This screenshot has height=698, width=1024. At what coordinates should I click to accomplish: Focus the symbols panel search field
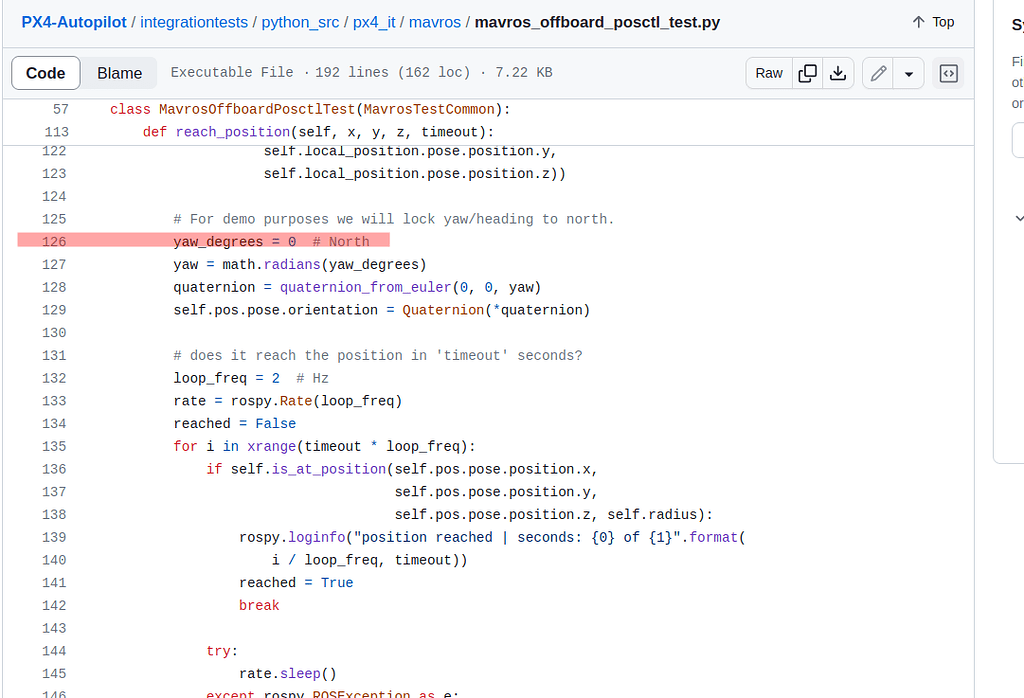(1018, 140)
